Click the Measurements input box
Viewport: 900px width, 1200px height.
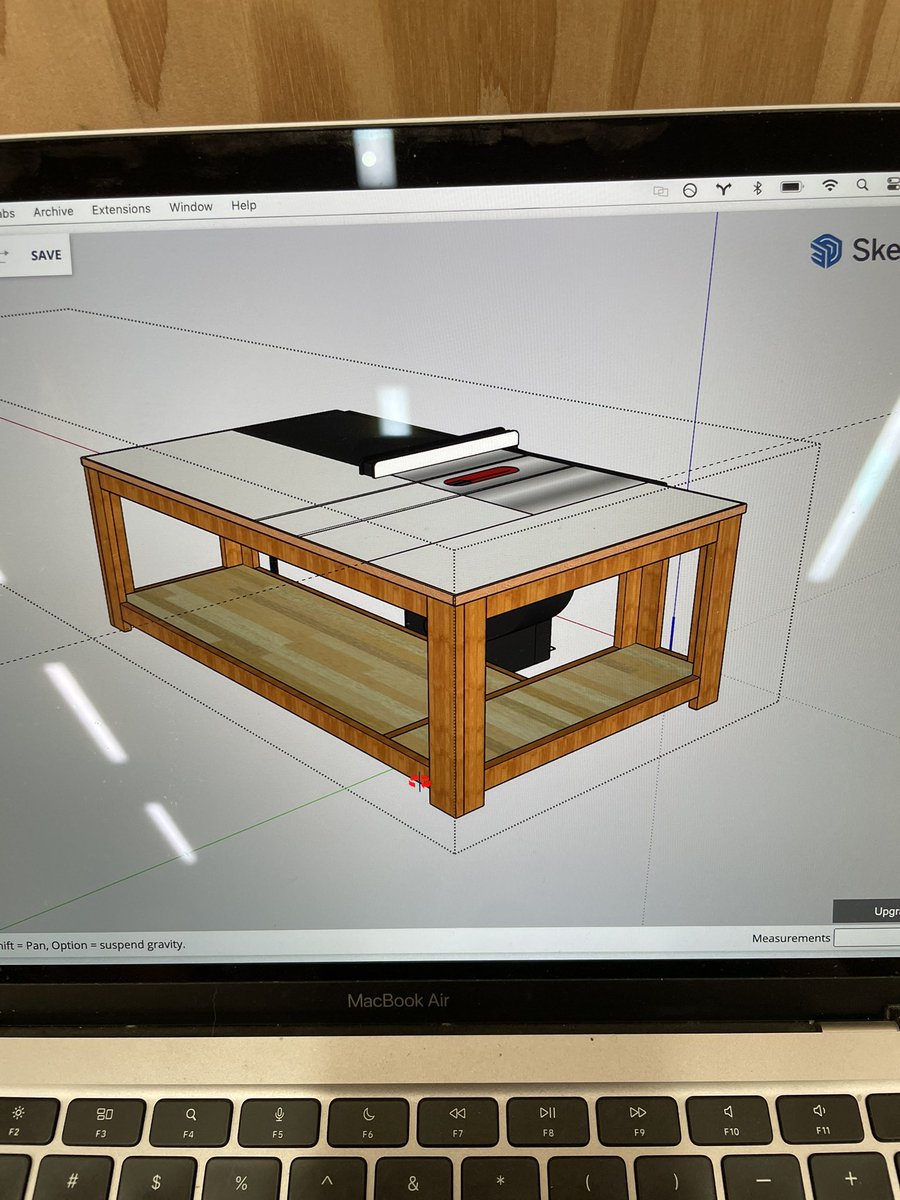(867, 937)
